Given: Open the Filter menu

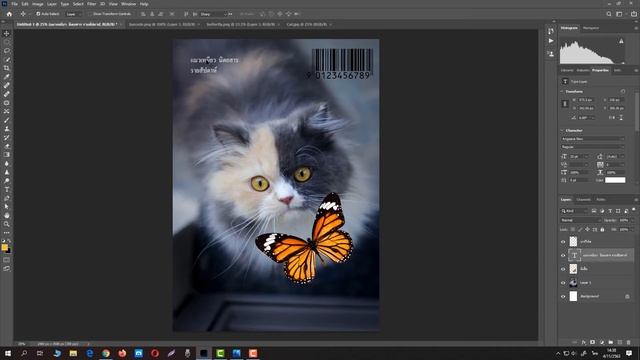Looking at the screenshot, I should coord(91,4).
